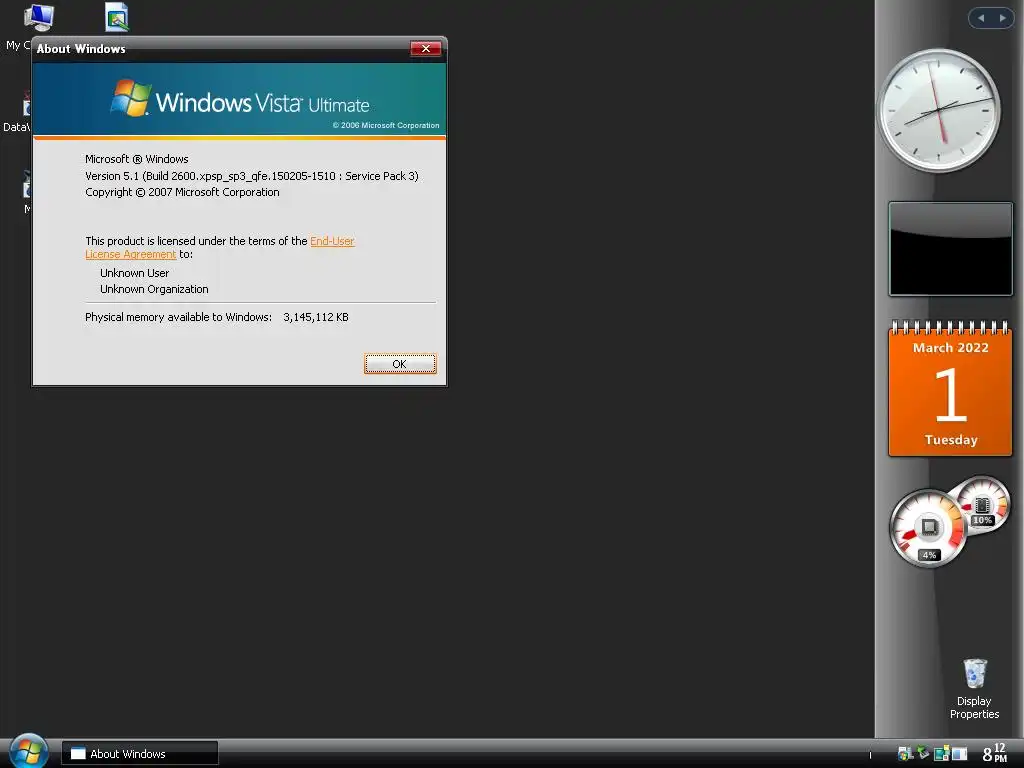Click the CPU meter gauge showing 4%
Viewport: 1024px width, 768px height.
pos(927,529)
